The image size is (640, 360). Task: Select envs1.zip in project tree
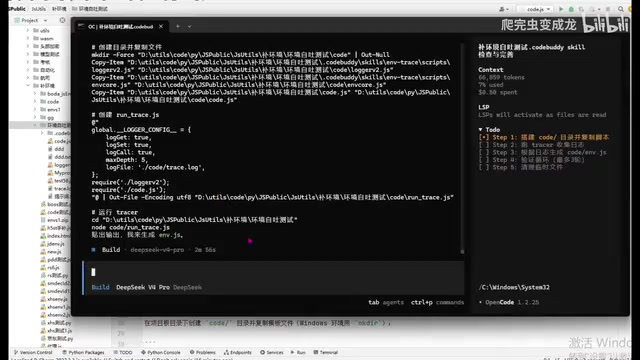coord(55,220)
